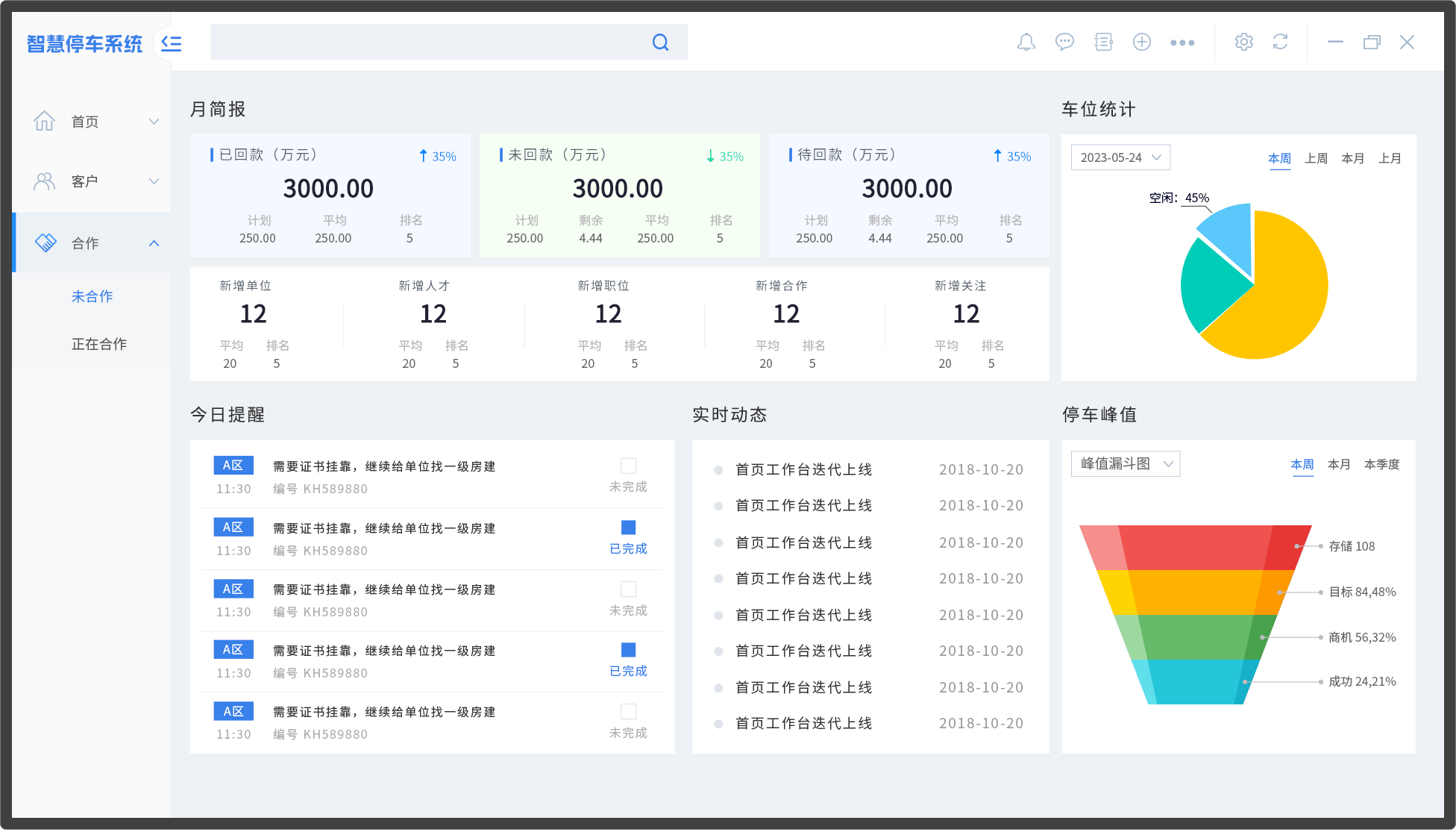Open the settings gear icon
Viewport: 1456px width, 832px height.
(1243, 43)
